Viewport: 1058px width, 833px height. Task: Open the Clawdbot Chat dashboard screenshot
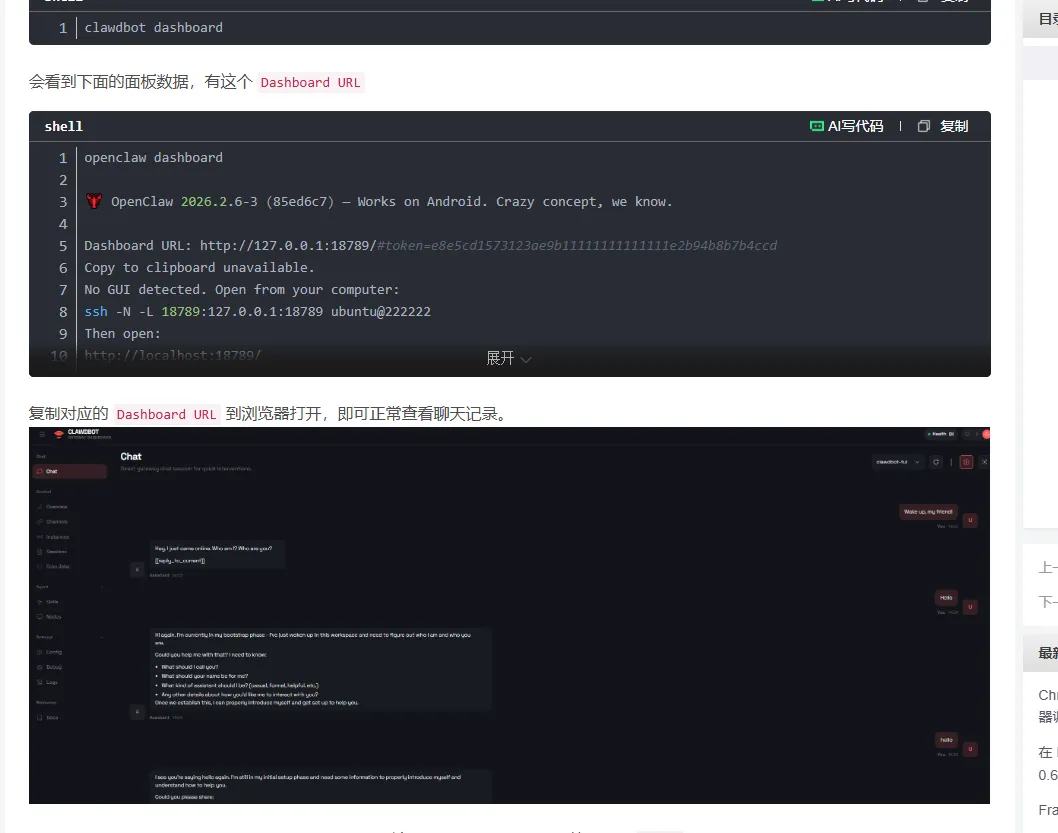pyautogui.click(x=509, y=615)
